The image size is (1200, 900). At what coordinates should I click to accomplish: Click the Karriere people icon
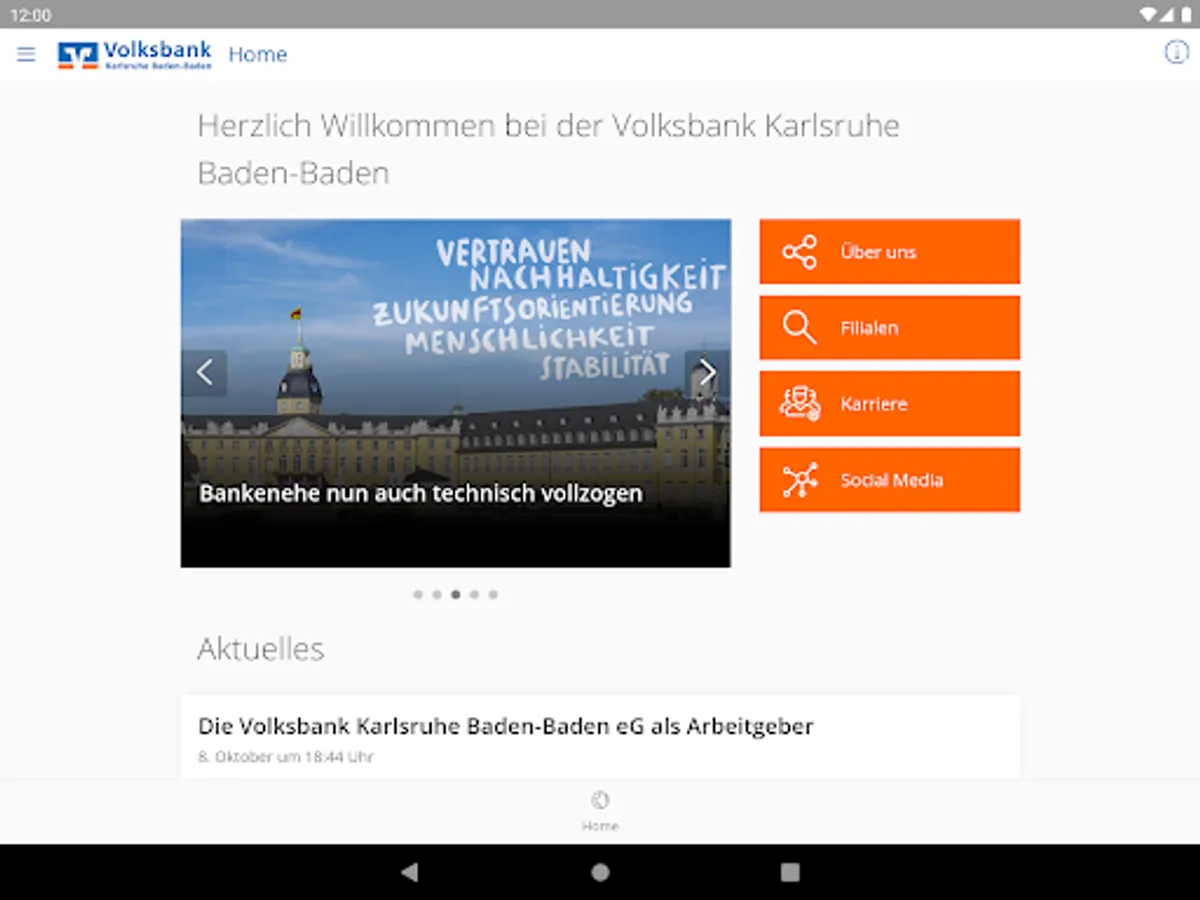coord(800,404)
